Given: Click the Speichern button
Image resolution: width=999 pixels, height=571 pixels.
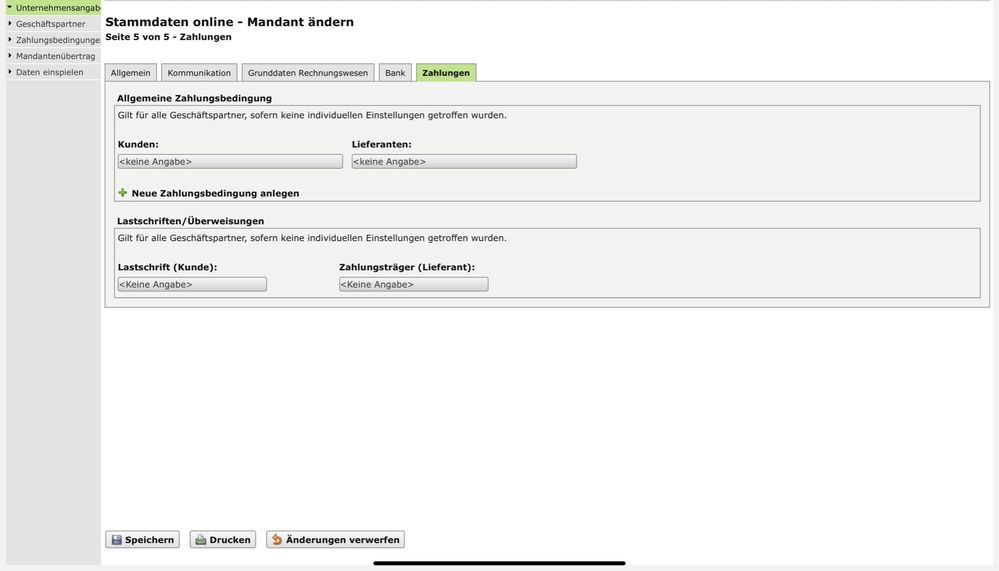Looking at the screenshot, I should [142, 540].
